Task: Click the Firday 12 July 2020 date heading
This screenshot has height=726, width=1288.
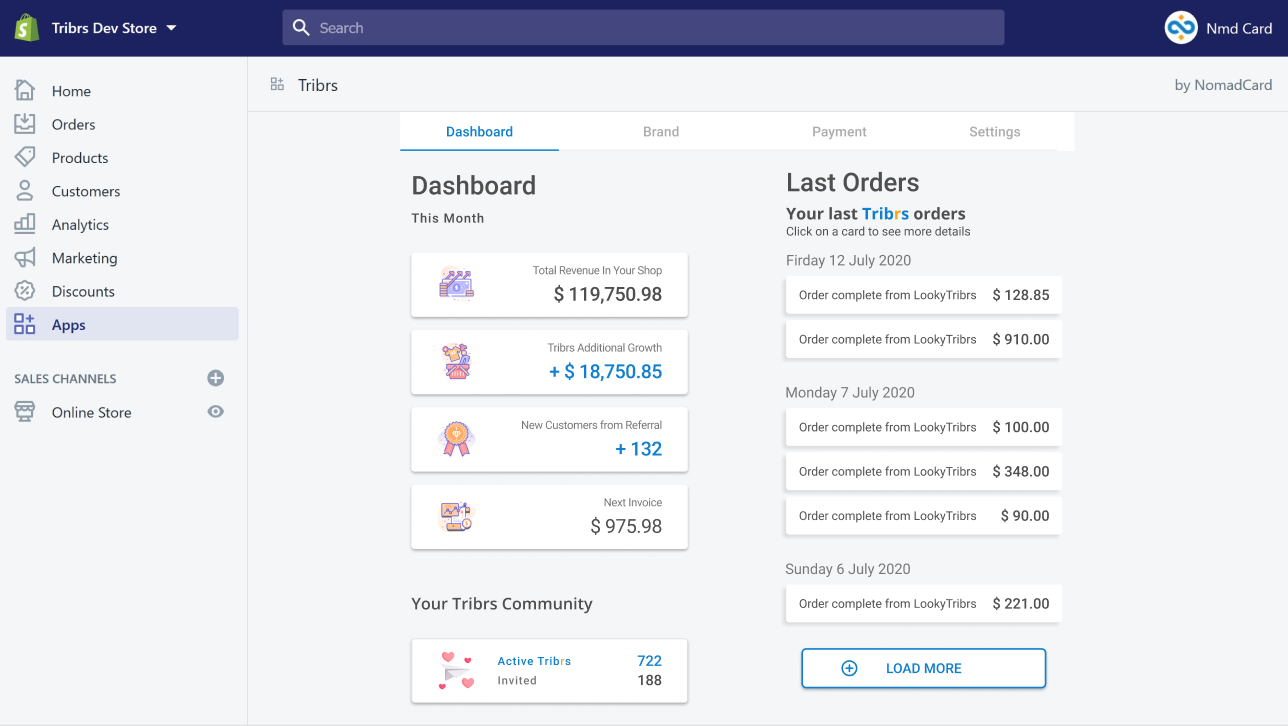Action: [848, 261]
